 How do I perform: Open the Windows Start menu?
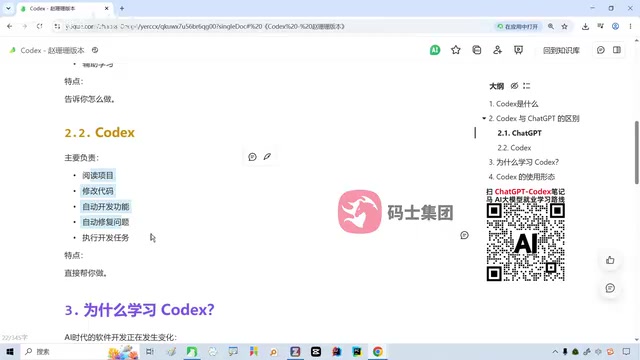[10, 351]
